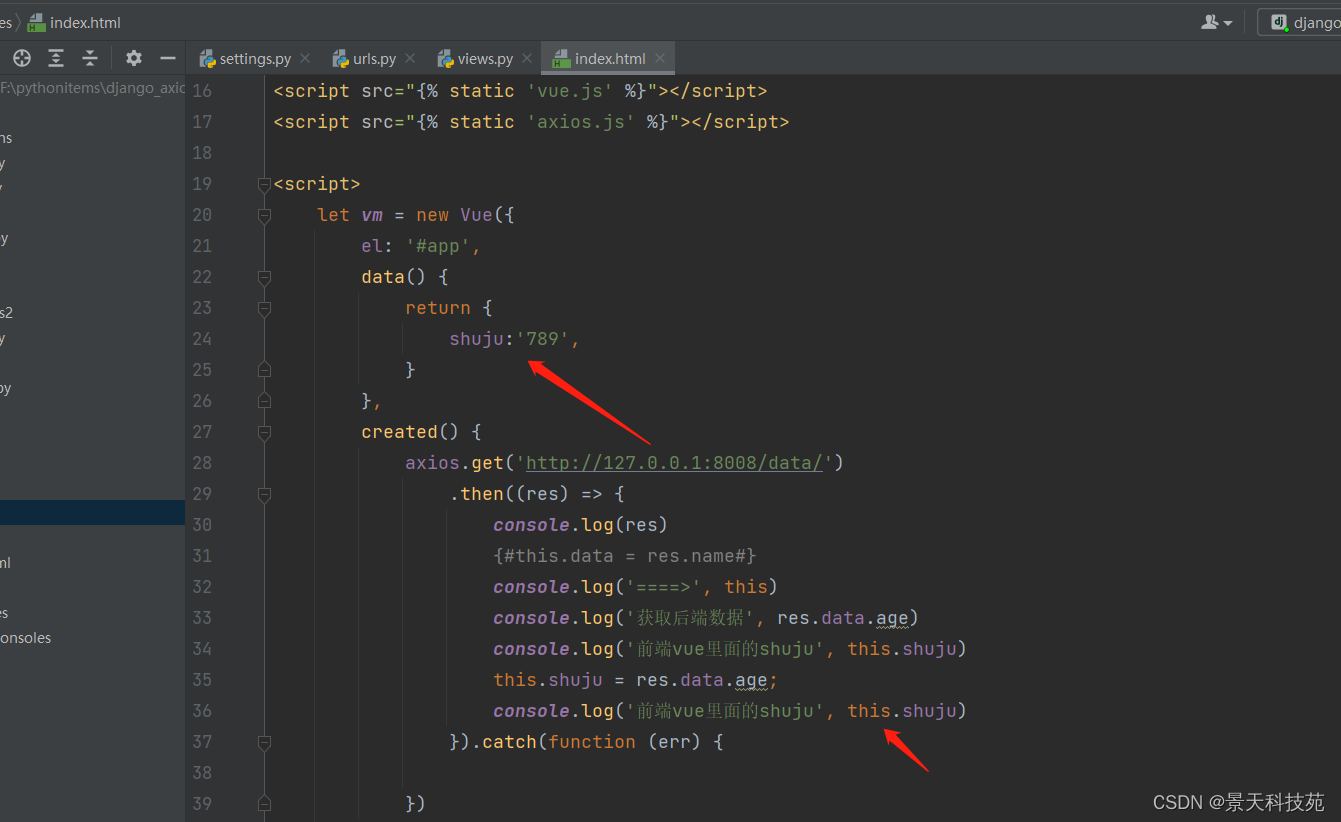
Task: Click index.html in the breadcrumb bar
Action: pyautogui.click(x=74, y=22)
